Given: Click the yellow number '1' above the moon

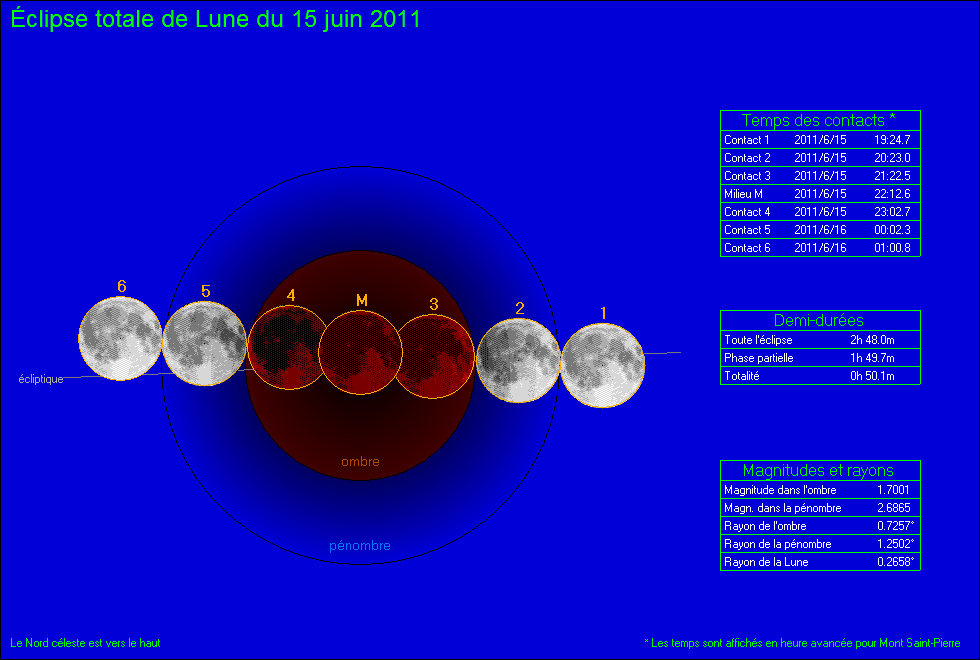Looking at the screenshot, I should pos(603,313).
